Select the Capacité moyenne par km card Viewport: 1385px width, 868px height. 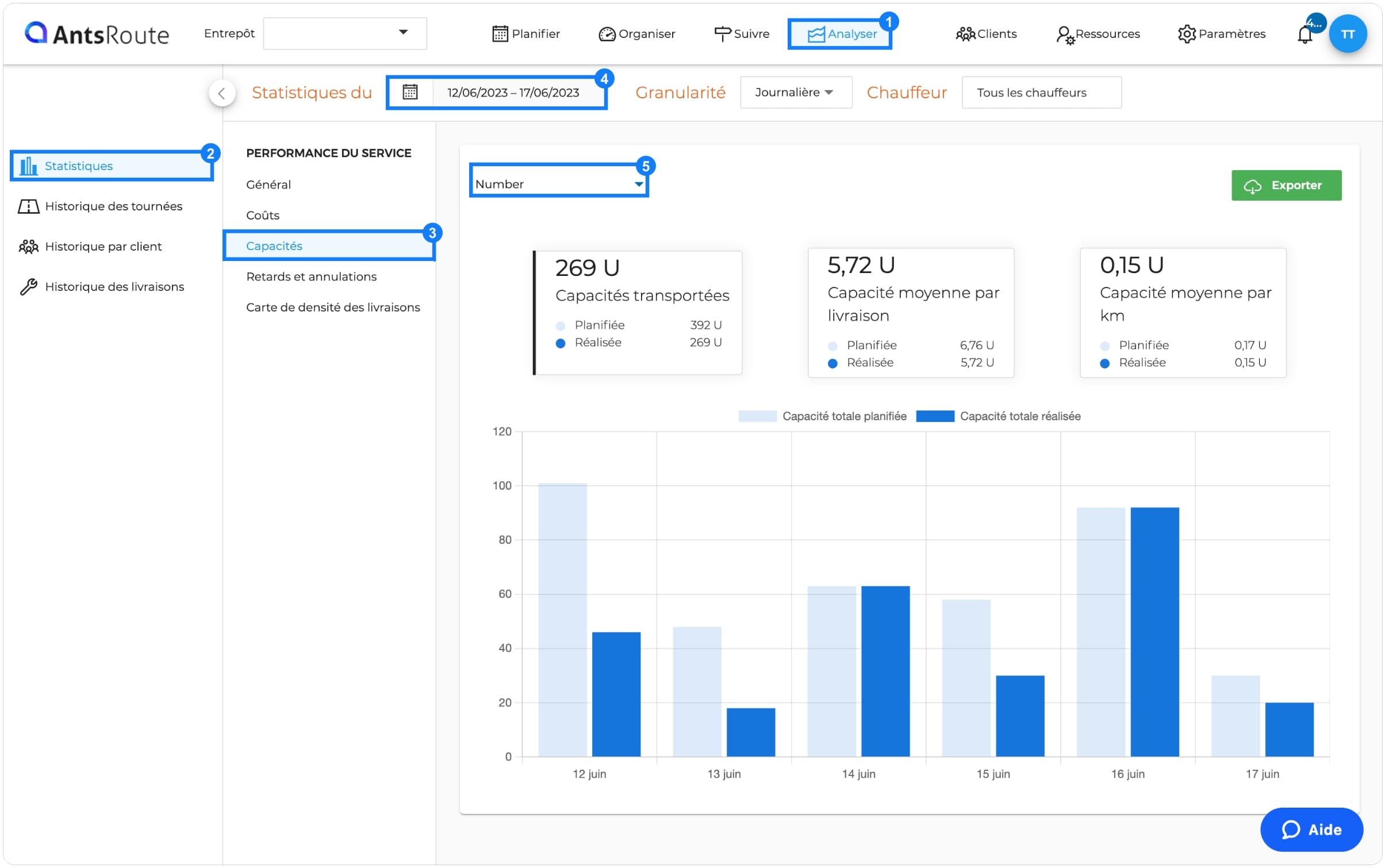click(1183, 313)
